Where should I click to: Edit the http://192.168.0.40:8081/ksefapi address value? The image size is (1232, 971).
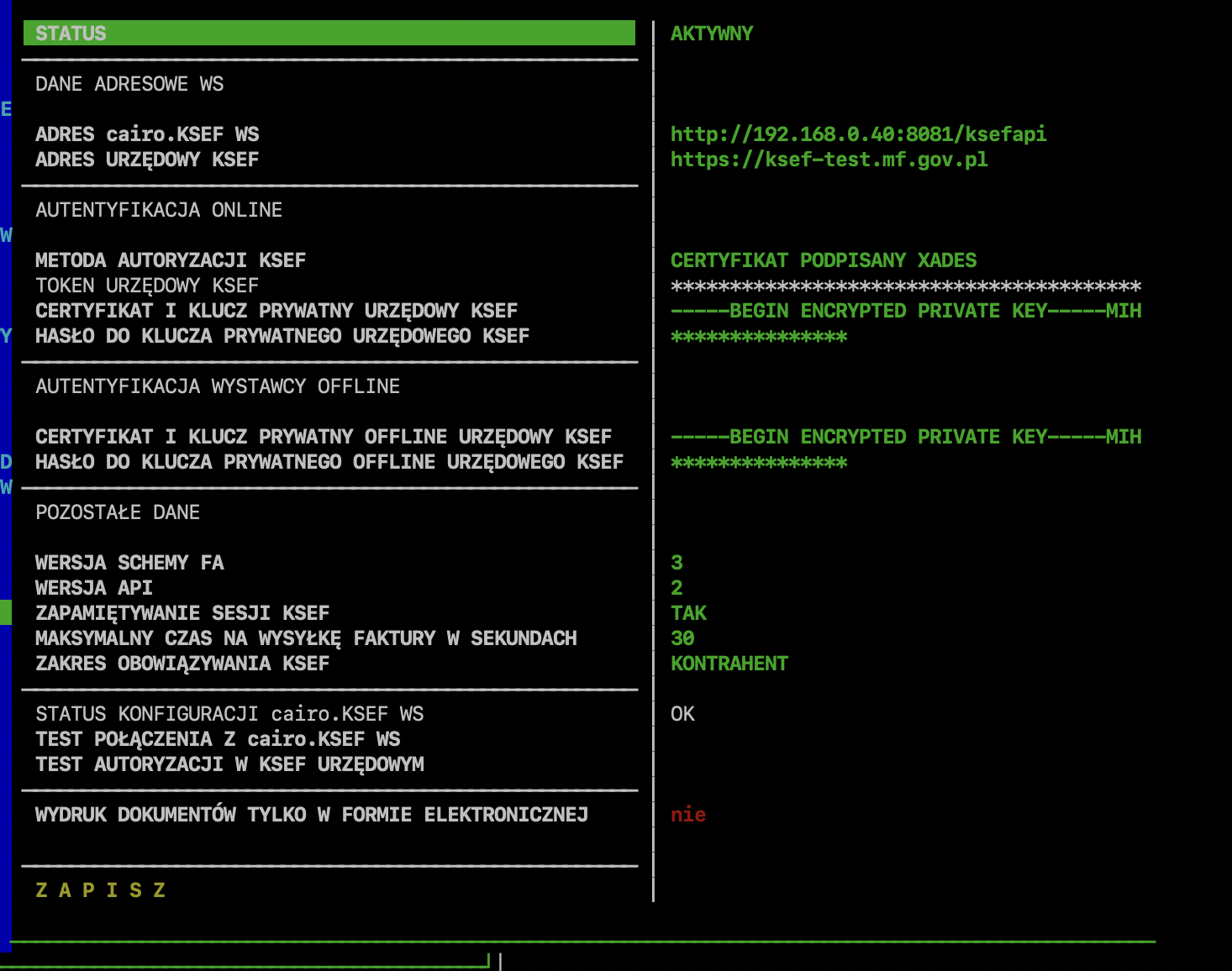click(858, 134)
